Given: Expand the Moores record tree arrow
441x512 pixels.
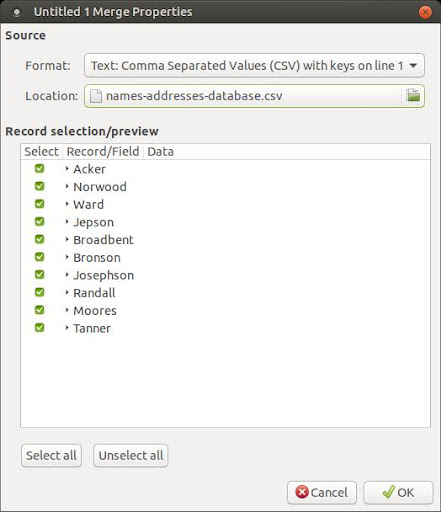Looking at the screenshot, I should (x=67, y=310).
